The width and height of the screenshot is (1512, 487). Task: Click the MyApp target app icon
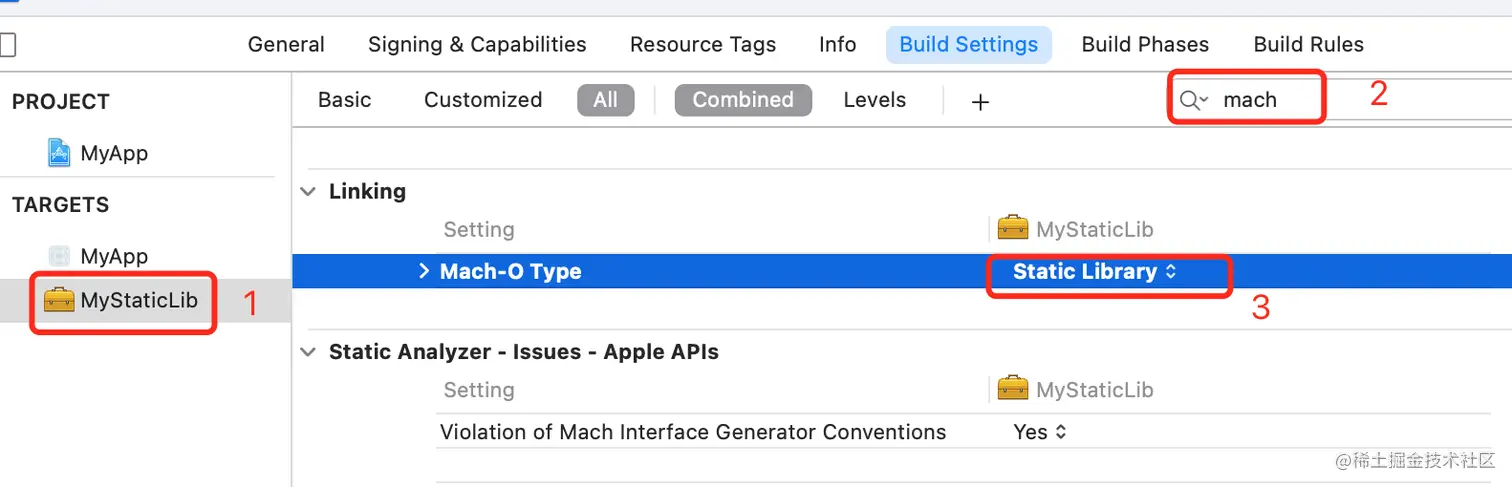[60, 256]
